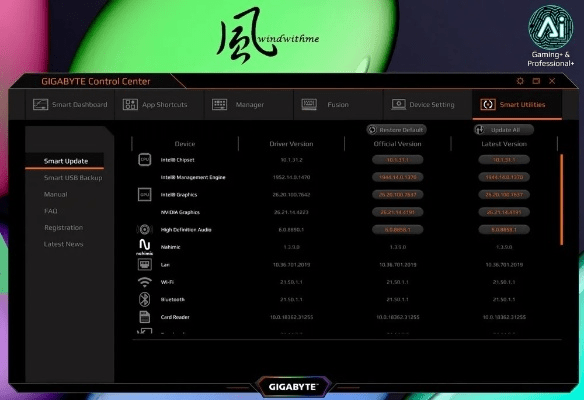Click the Intel Chipset device name
This screenshot has width=584, height=400.
coord(178,160)
